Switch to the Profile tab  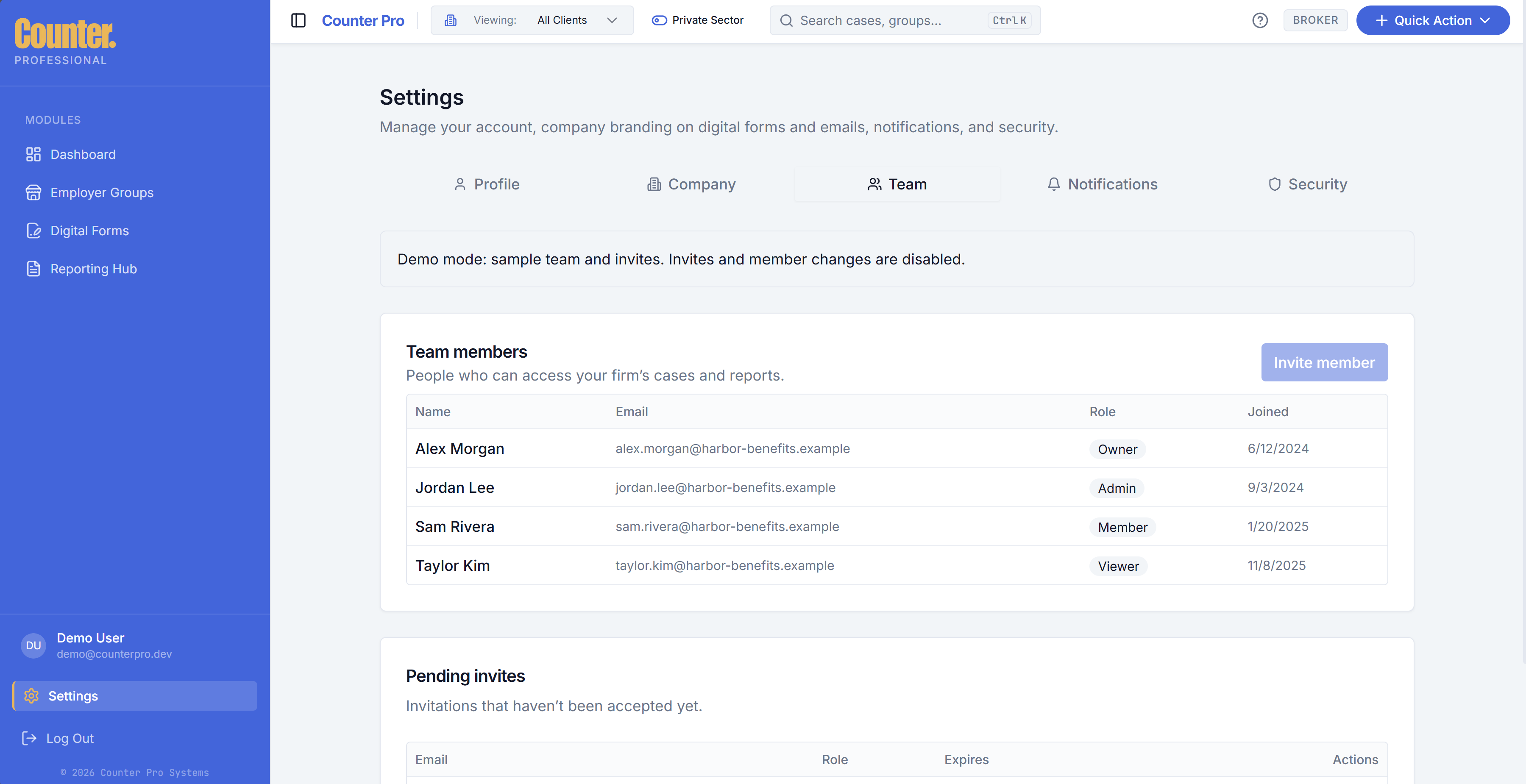[x=486, y=184]
